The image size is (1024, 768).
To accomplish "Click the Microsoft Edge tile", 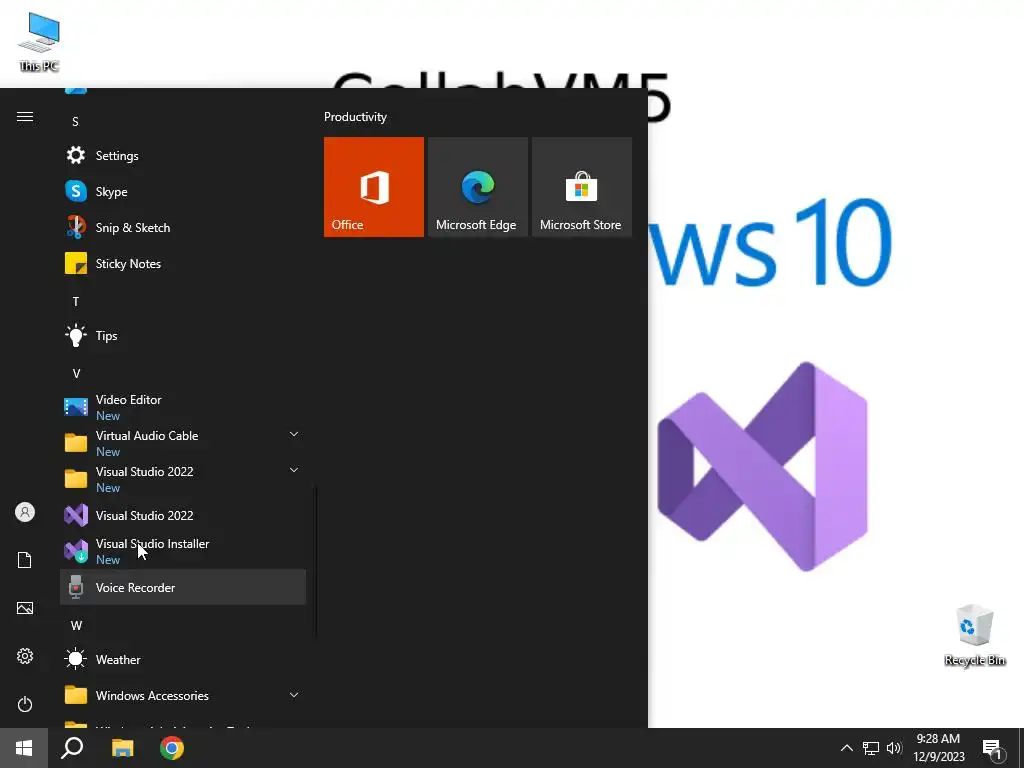I will pyautogui.click(x=477, y=187).
